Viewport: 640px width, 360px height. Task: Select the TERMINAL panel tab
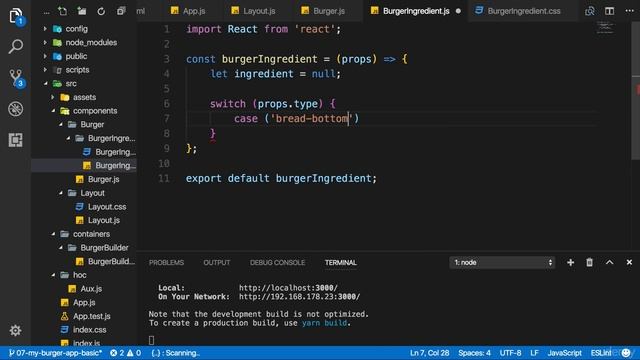[341, 262]
